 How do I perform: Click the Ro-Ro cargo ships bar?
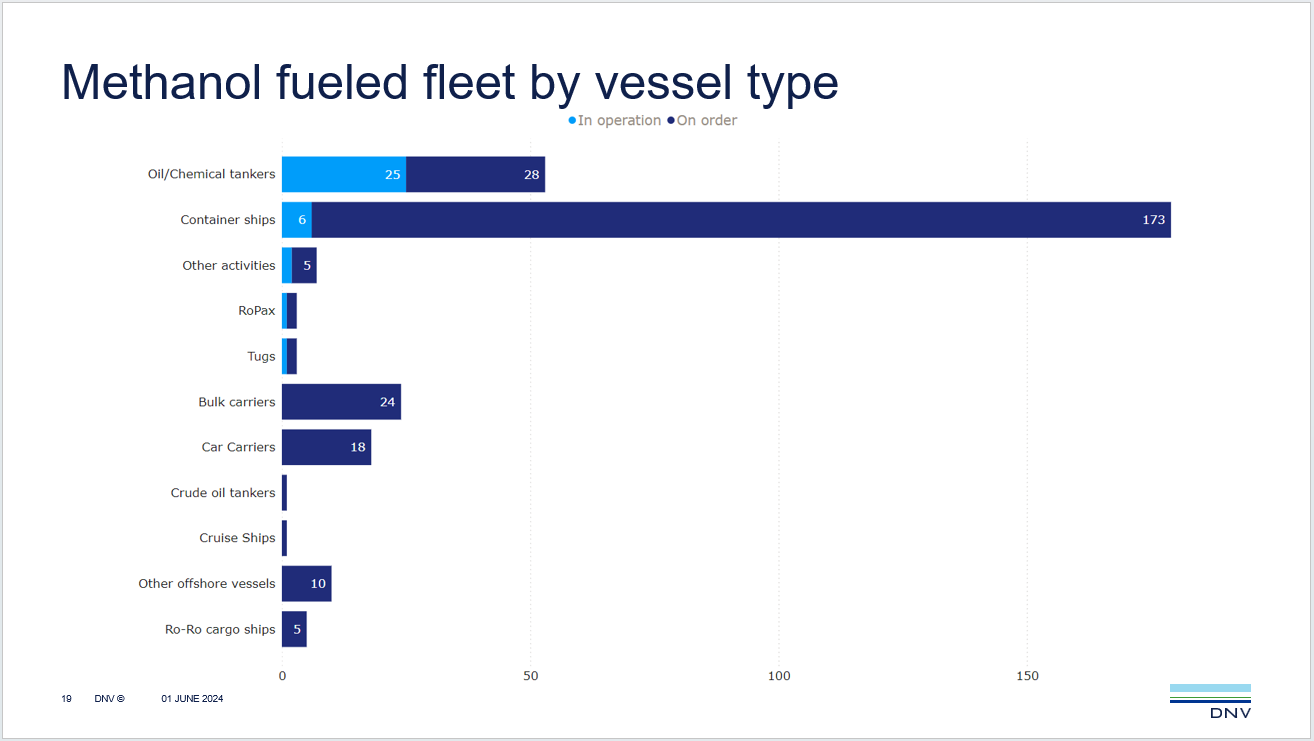point(294,629)
